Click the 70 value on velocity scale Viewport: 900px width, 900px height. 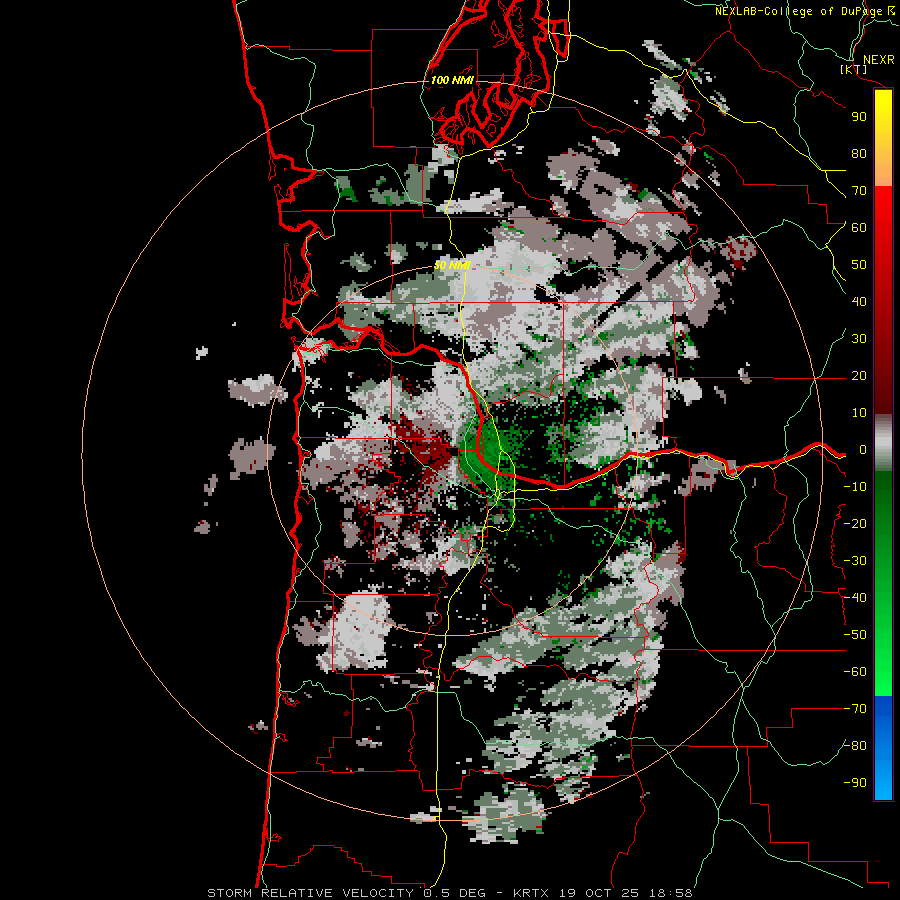(x=859, y=191)
